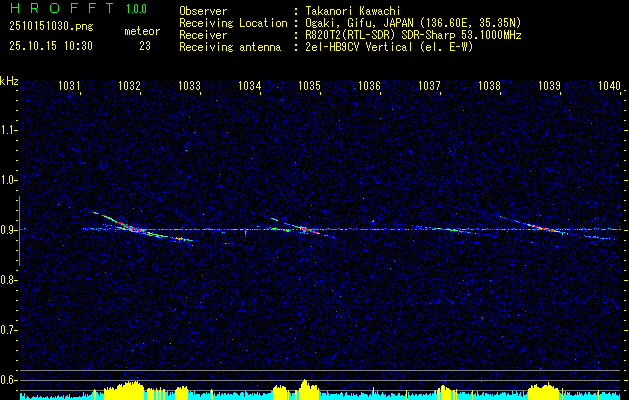Screen dimensions: 629x400
Task: Click the kHz axis unit label
Action: 9,81
